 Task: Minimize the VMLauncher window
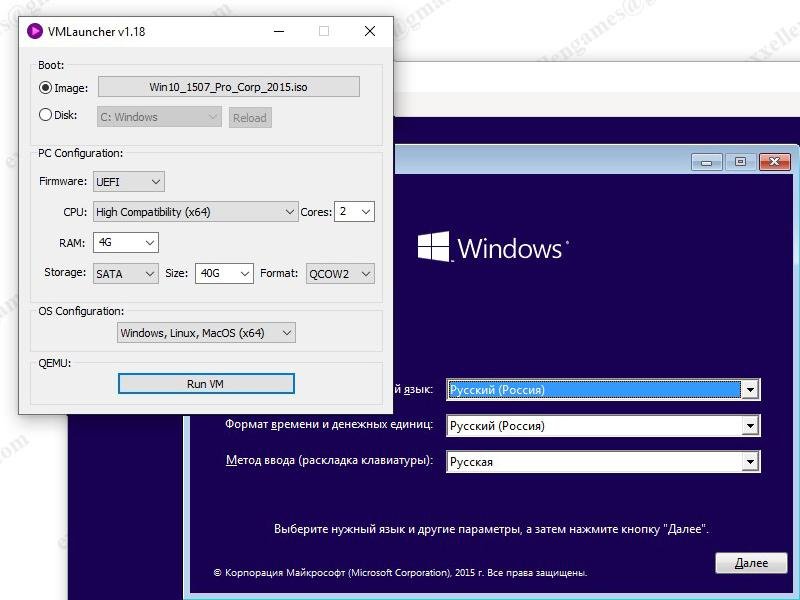[x=279, y=31]
